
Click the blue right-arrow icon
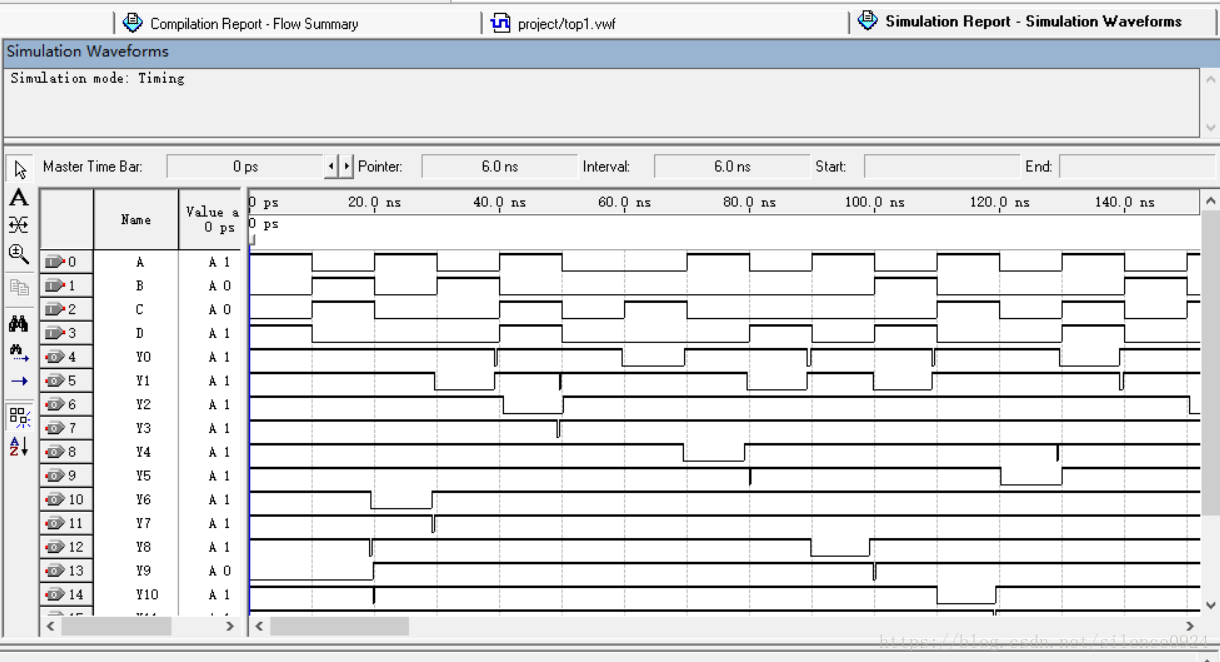click(x=19, y=380)
